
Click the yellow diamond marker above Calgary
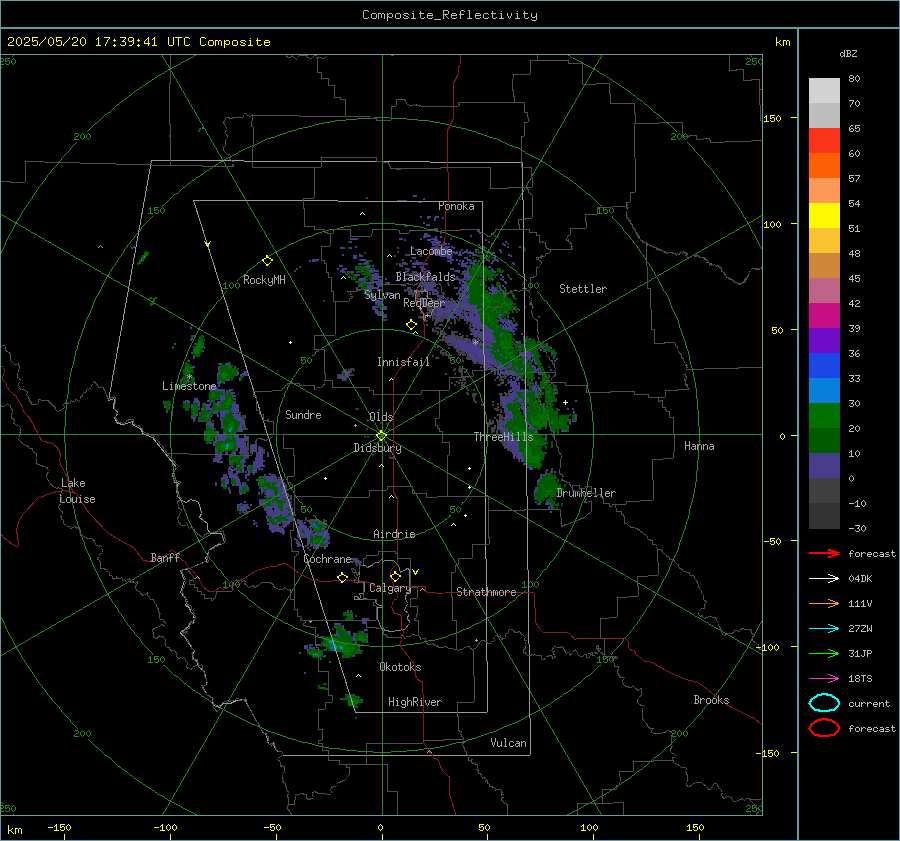pos(395,576)
